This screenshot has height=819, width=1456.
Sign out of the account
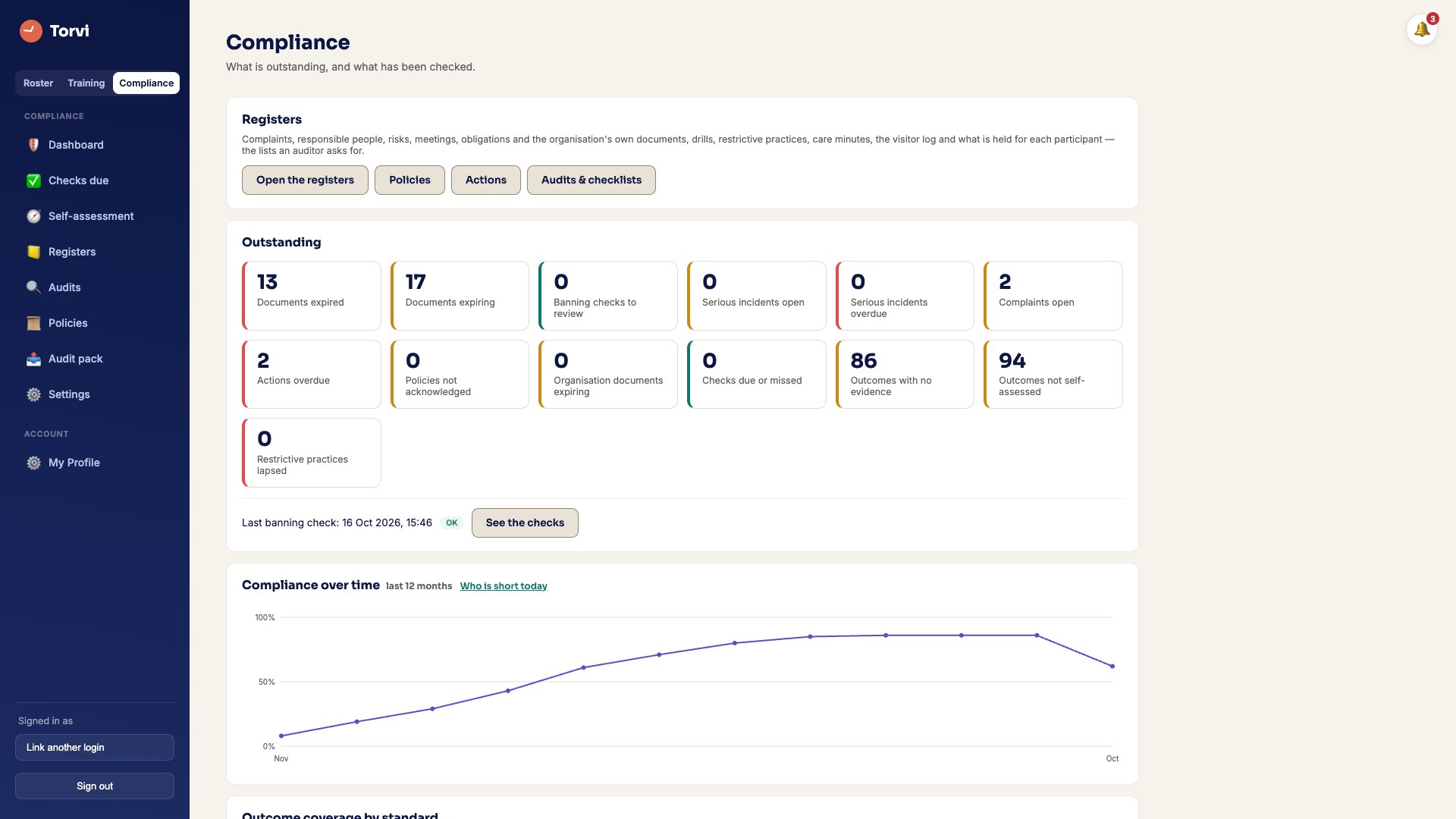(95, 786)
